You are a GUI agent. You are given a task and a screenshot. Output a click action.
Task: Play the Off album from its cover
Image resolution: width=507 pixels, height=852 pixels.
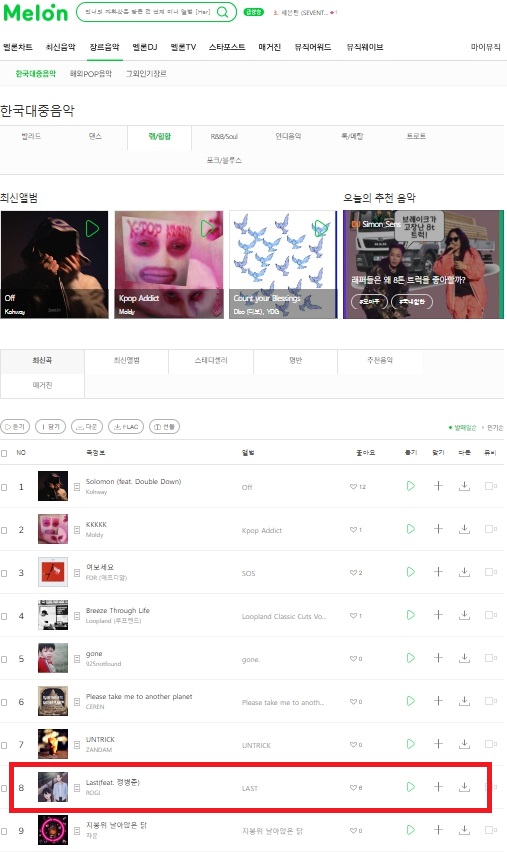tap(92, 228)
